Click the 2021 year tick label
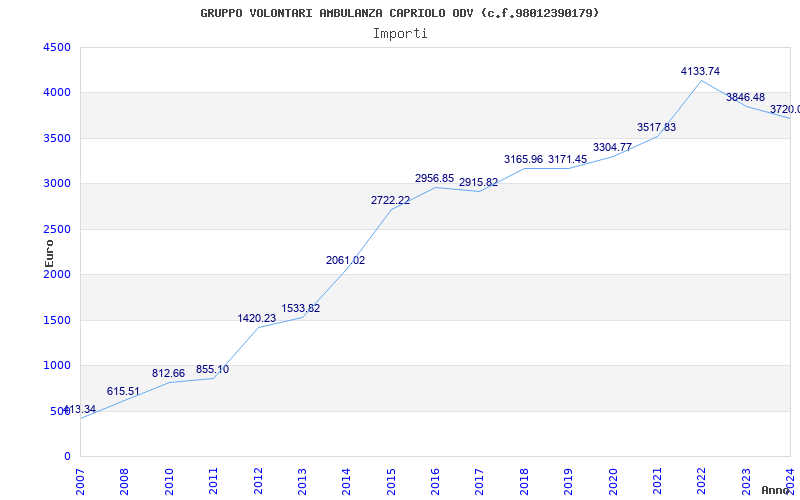The height and width of the screenshot is (500, 800). point(657,481)
